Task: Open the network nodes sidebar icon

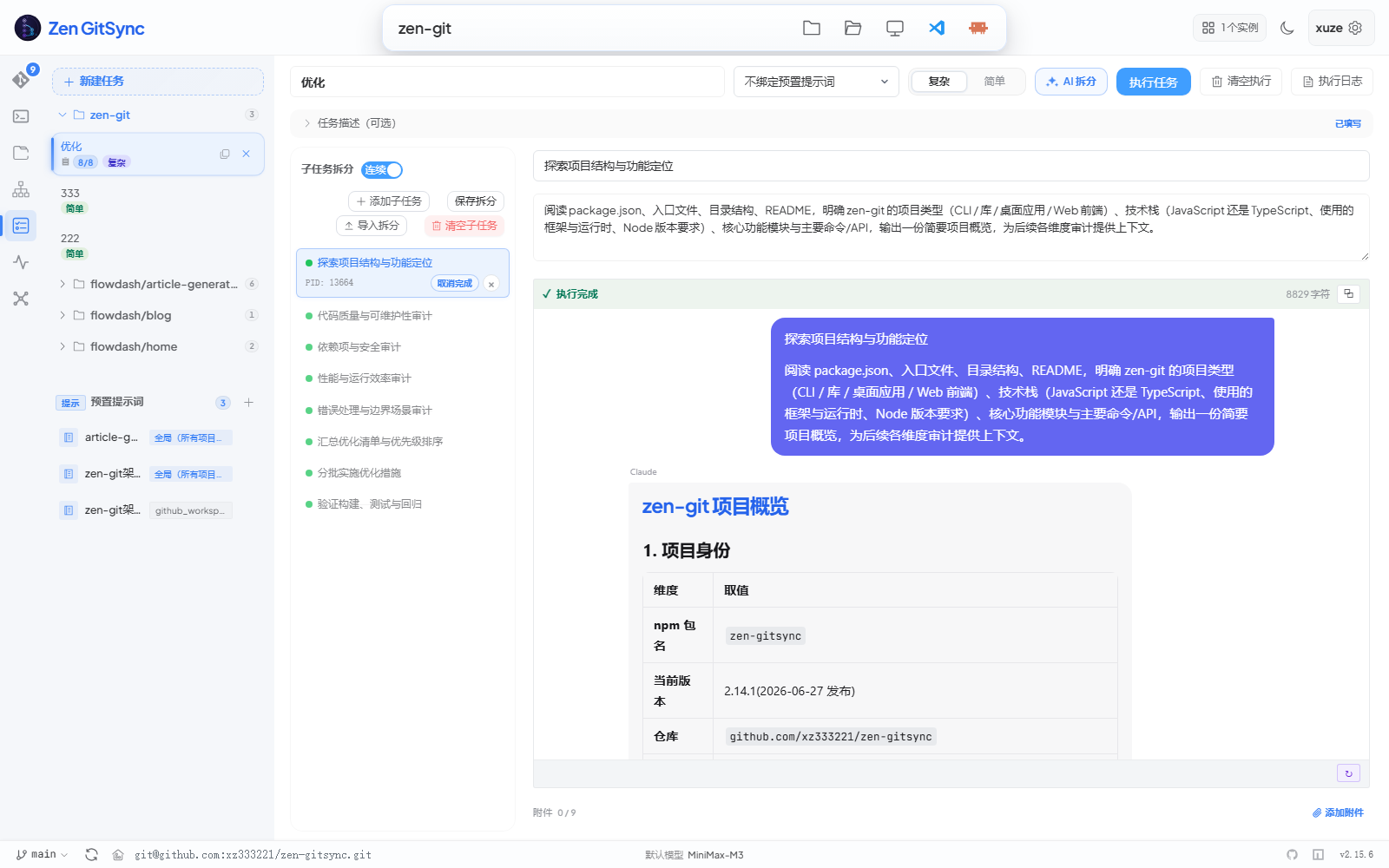Action: [21, 299]
